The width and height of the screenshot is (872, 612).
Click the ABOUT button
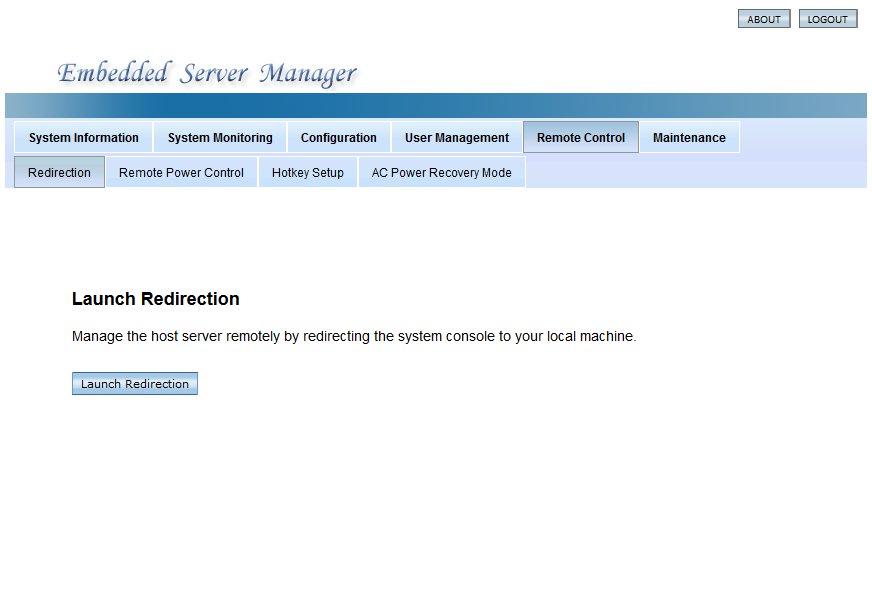(763, 19)
